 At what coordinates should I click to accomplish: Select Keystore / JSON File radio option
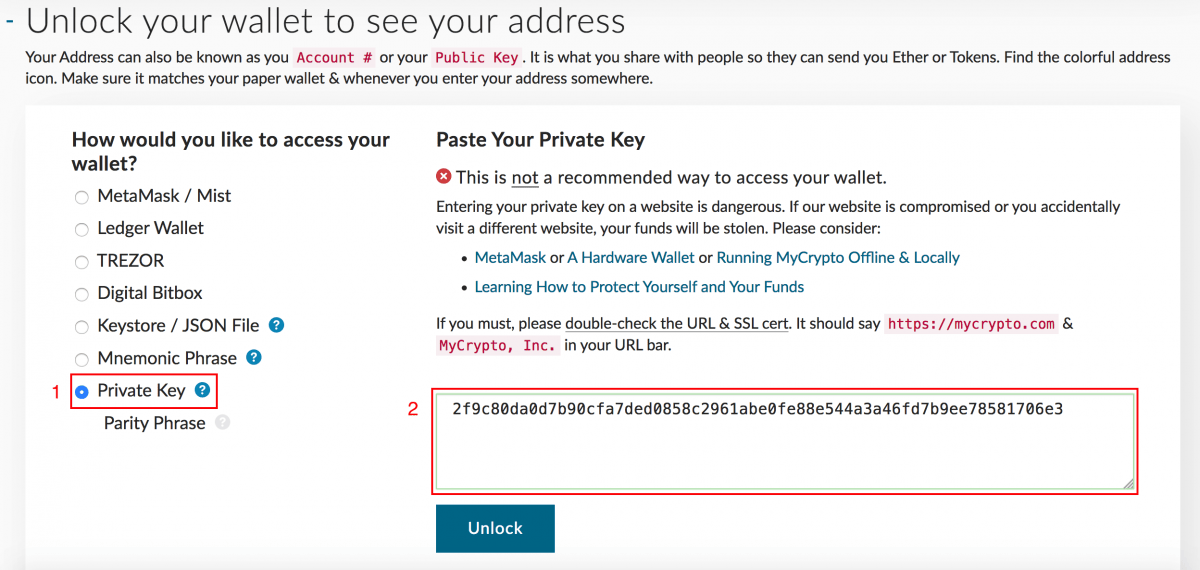tap(82, 327)
